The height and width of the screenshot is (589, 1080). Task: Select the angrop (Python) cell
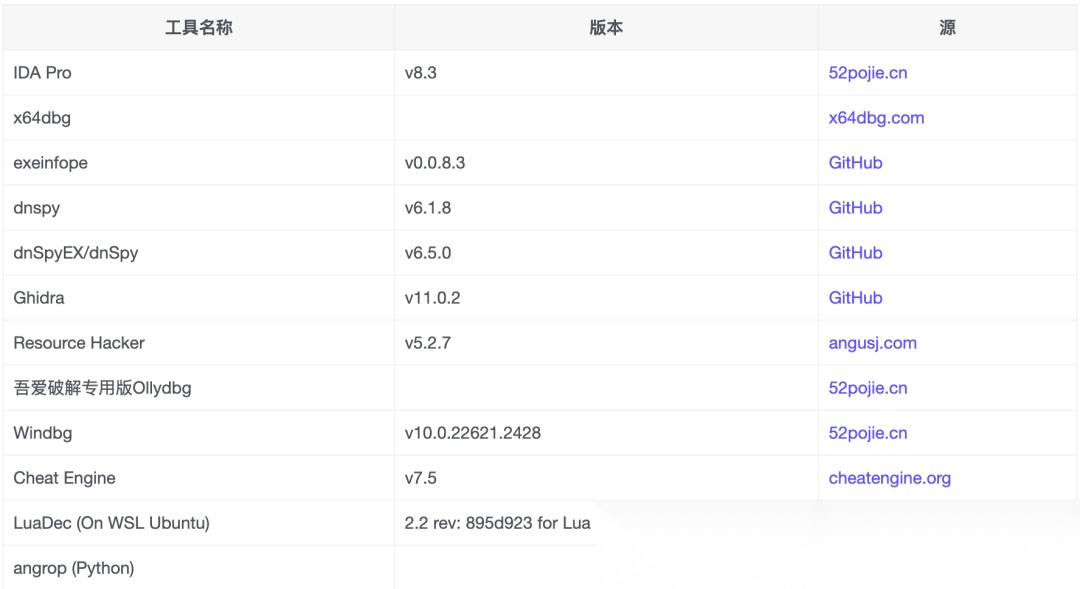198,568
